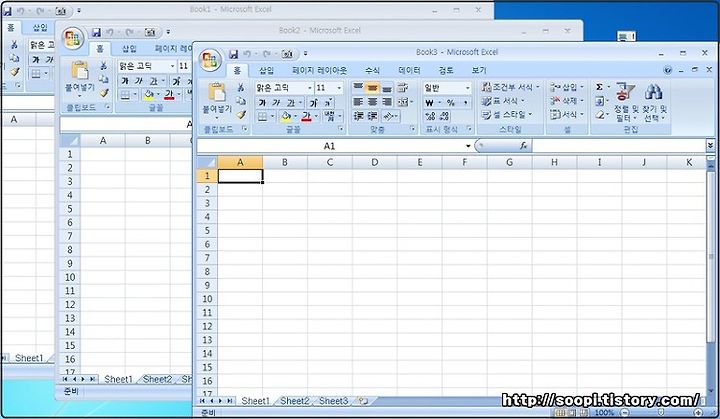Toggle align text left in Book3
This screenshot has height=419, width=720.
pyautogui.click(x=358, y=102)
